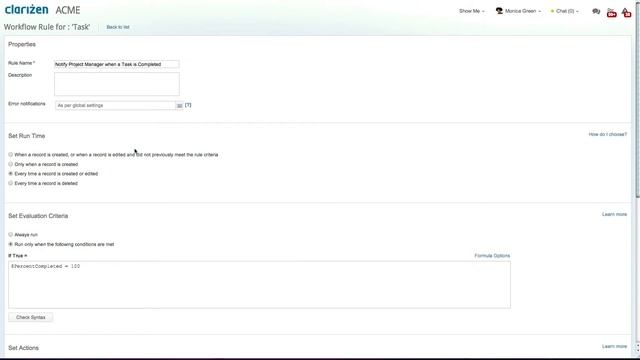Select 'When a record is created, or edited' radio
Screen dimensions: 640x360
(11, 155)
